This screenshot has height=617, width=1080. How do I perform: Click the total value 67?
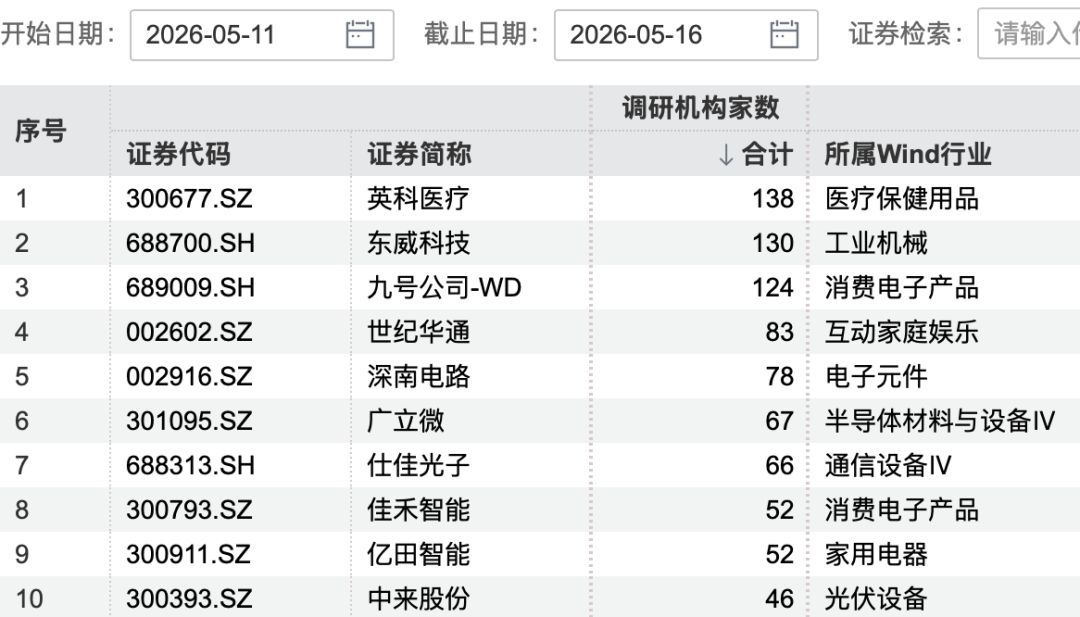point(780,421)
